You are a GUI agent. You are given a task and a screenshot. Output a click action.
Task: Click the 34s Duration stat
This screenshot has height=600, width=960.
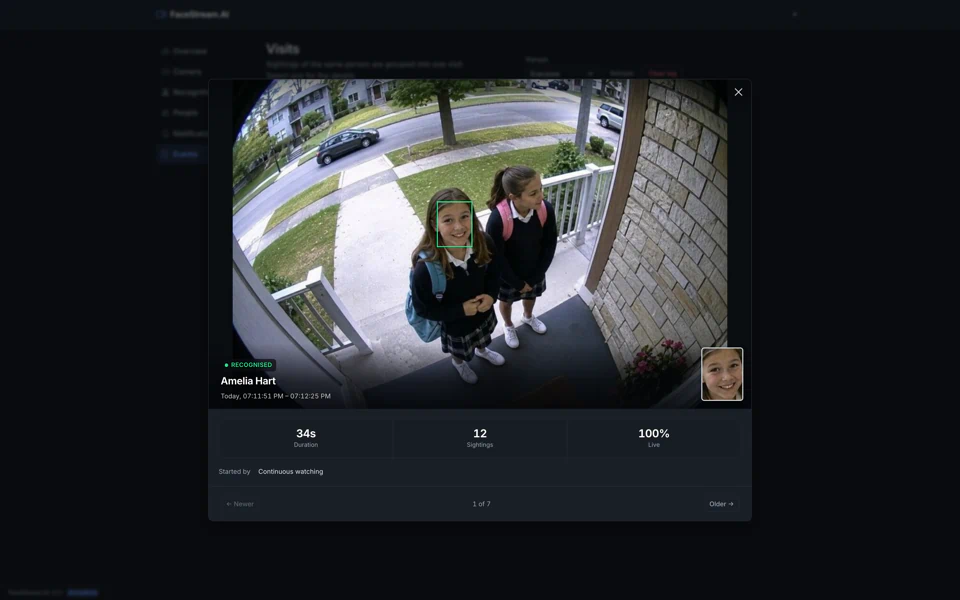[306, 438]
